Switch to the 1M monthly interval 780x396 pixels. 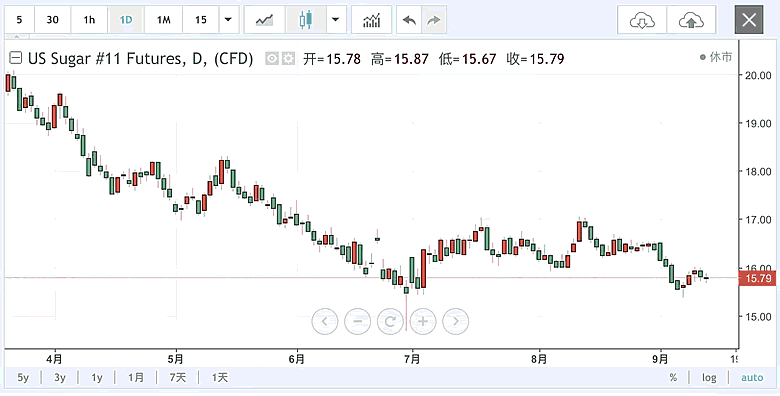163,20
